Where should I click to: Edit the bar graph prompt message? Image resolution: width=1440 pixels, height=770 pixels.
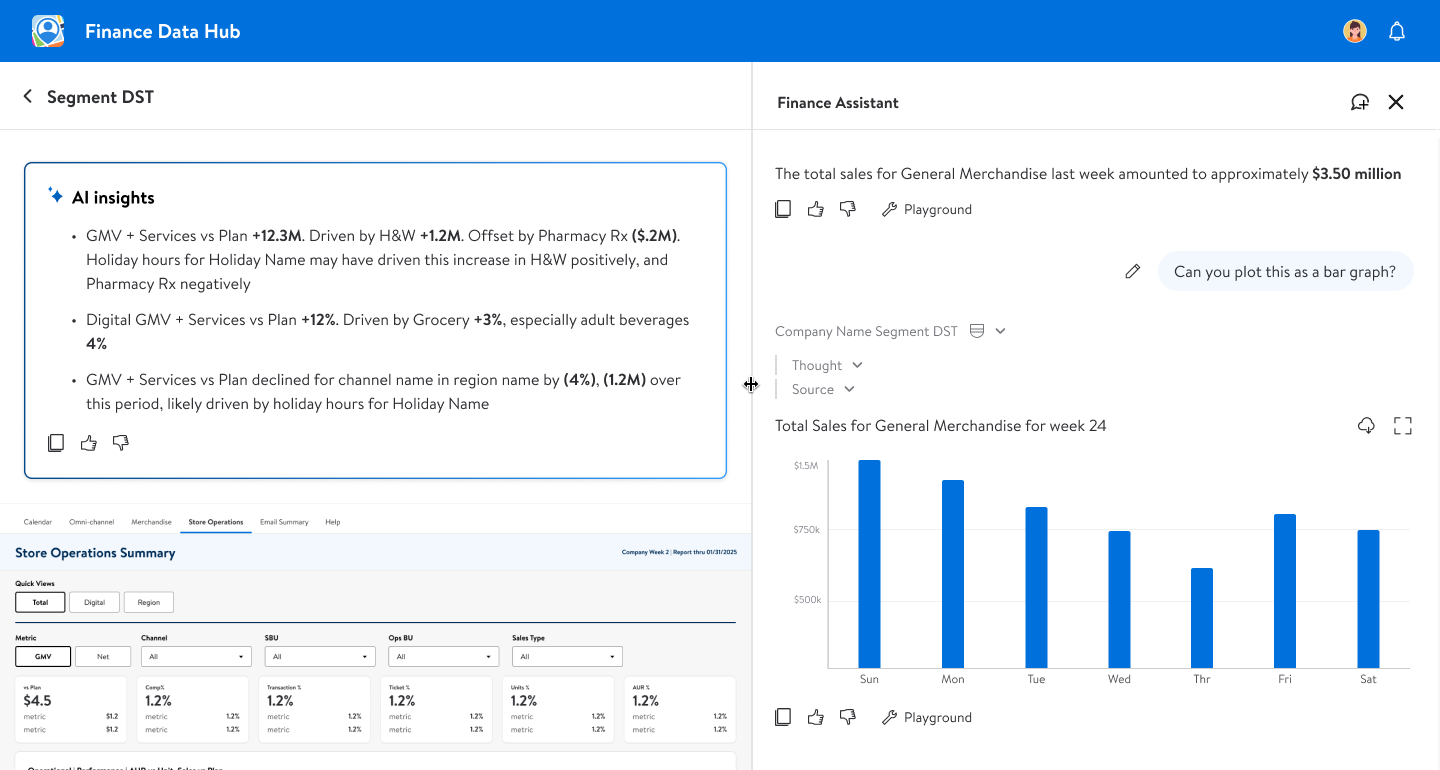1132,271
